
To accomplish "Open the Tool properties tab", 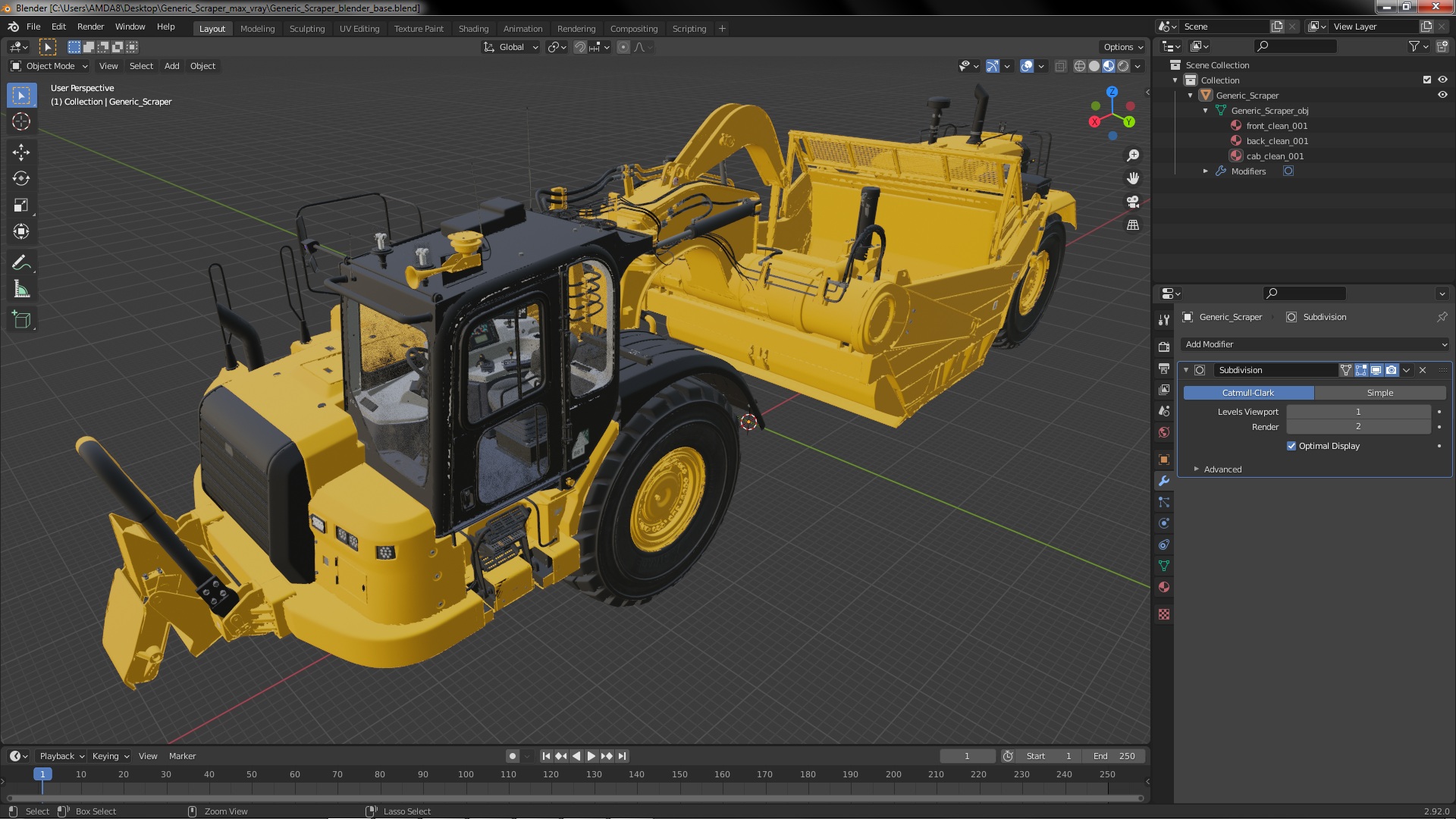I will (x=1164, y=320).
